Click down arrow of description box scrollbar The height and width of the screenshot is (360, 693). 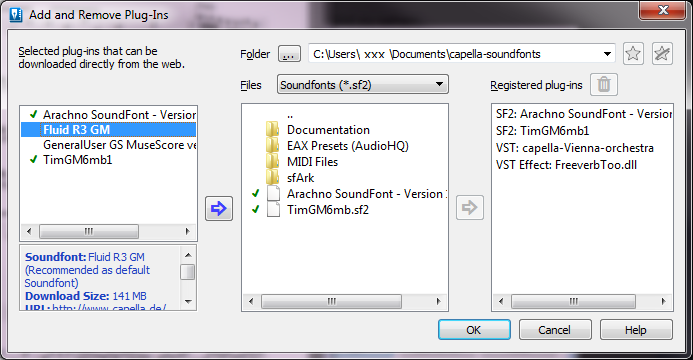coord(188,302)
